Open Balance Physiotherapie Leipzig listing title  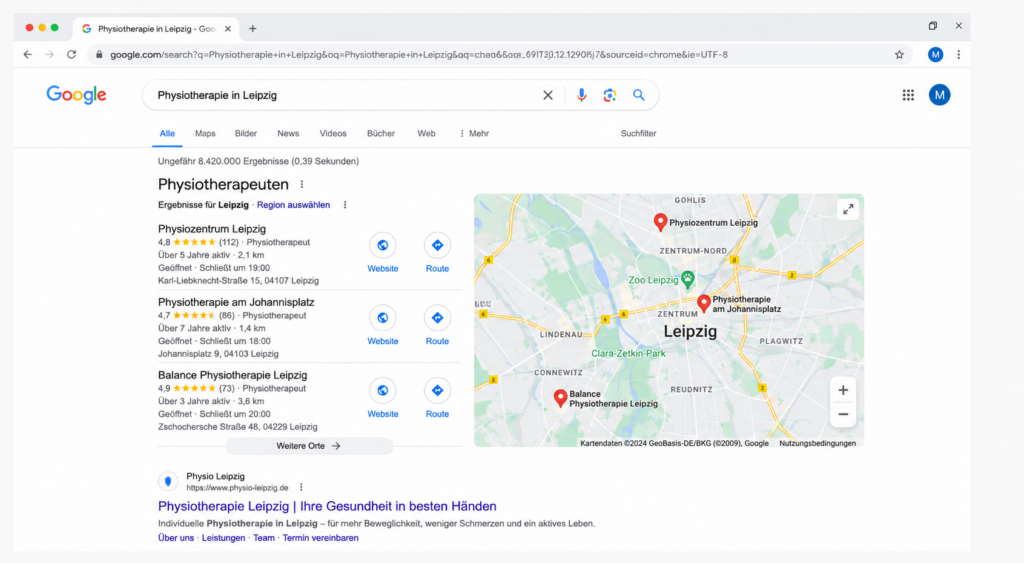coord(232,376)
